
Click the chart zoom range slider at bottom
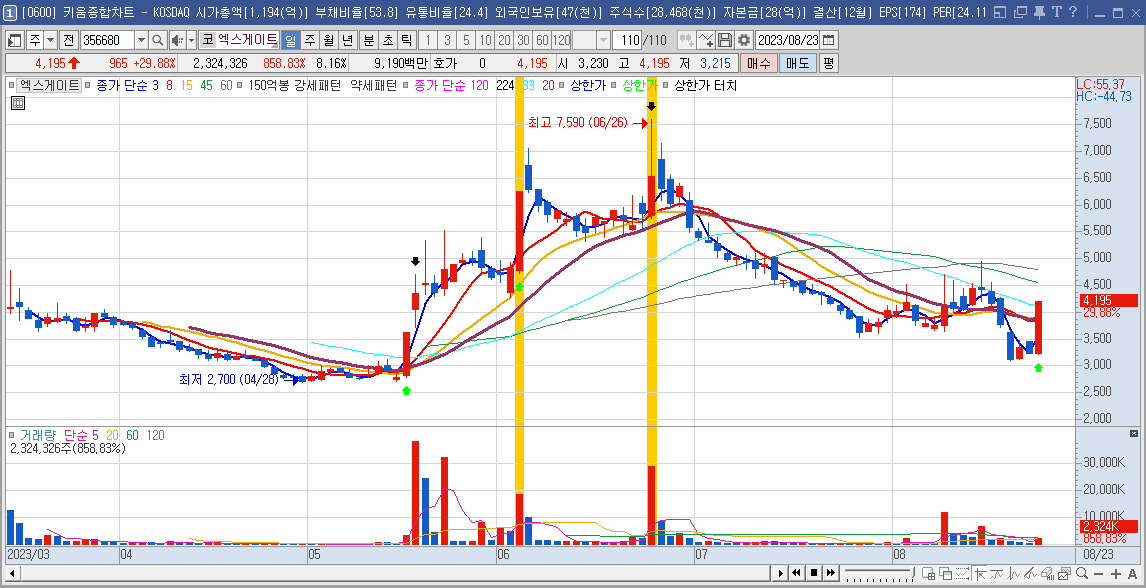[880, 573]
